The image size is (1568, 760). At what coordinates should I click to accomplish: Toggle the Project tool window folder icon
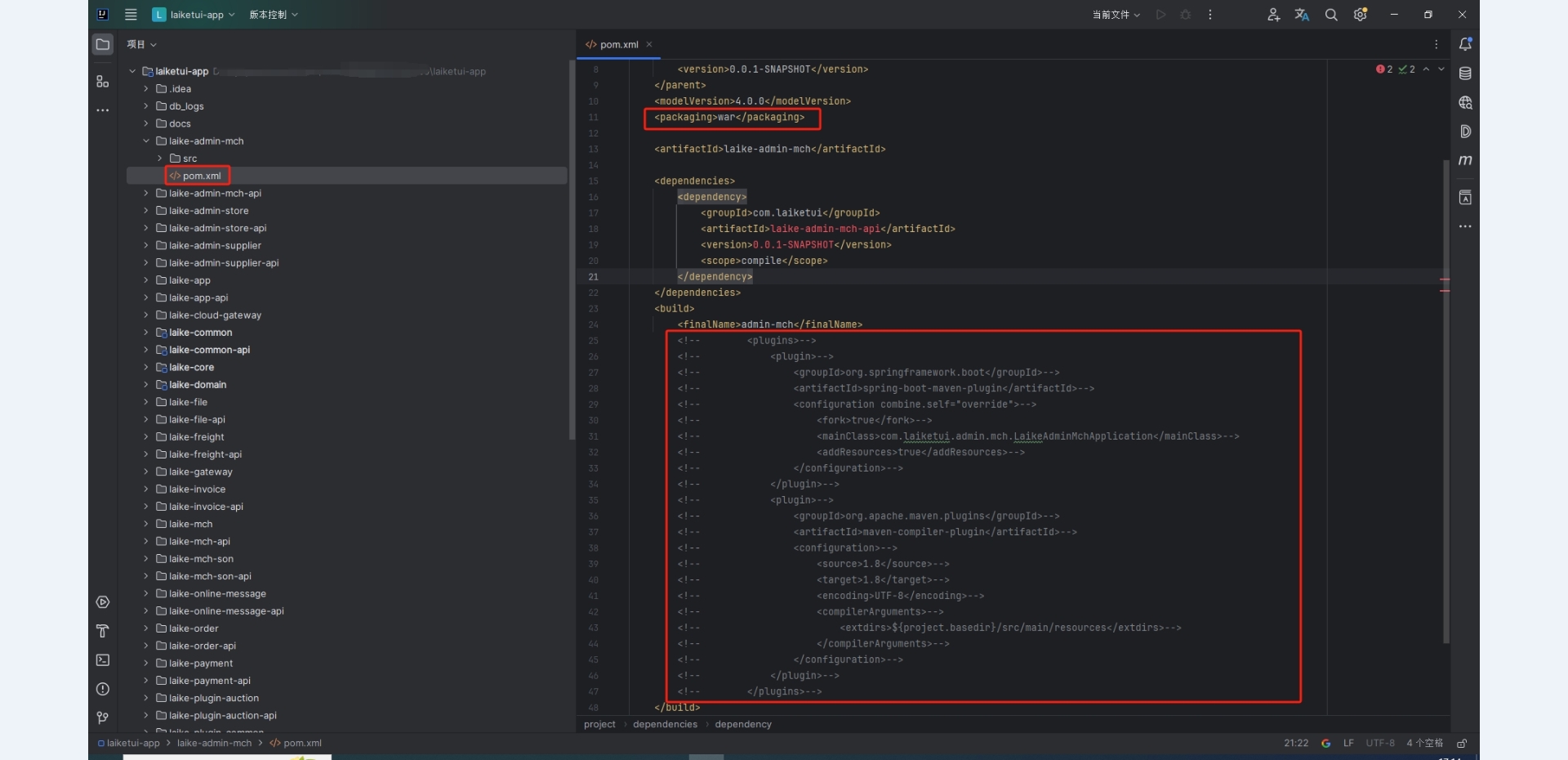pyautogui.click(x=103, y=44)
